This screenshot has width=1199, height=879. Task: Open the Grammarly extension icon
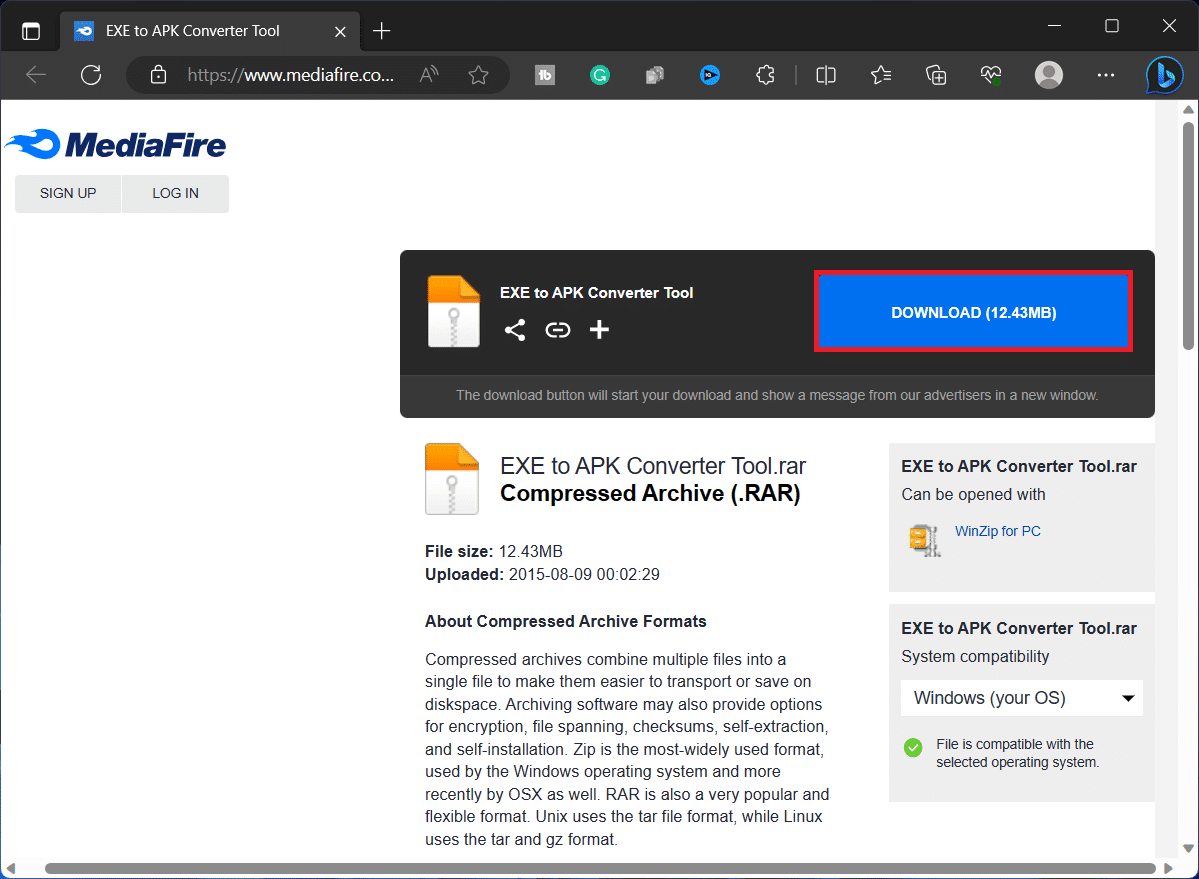(600, 75)
